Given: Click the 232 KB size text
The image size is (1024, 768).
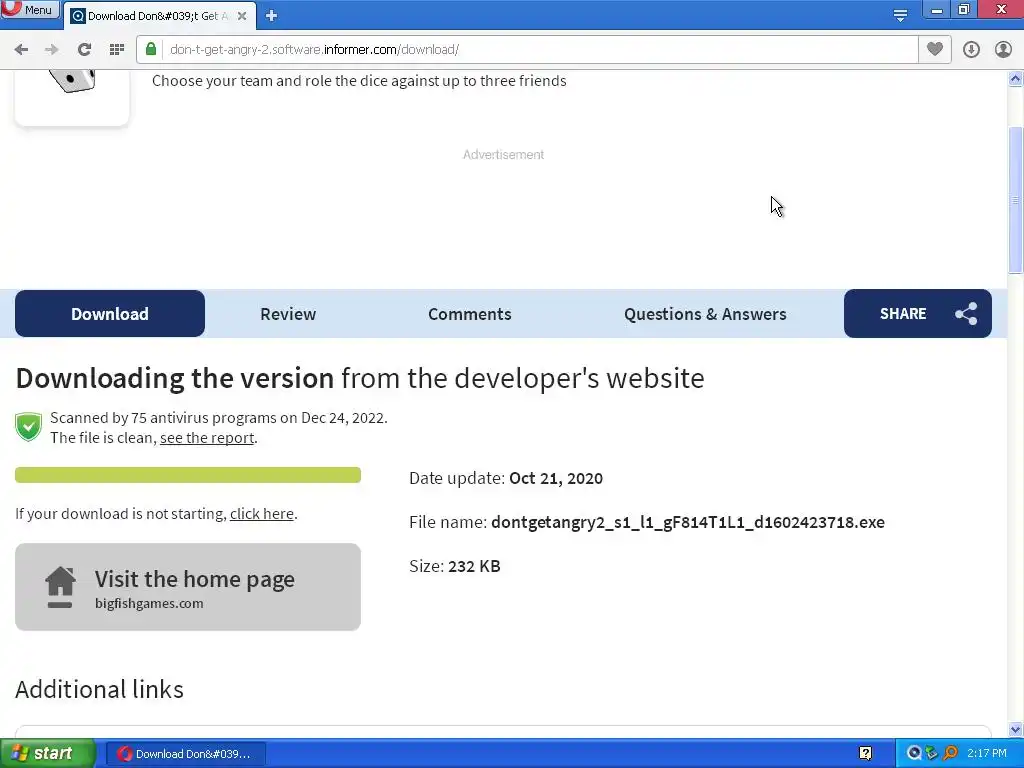Looking at the screenshot, I should [x=474, y=566].
